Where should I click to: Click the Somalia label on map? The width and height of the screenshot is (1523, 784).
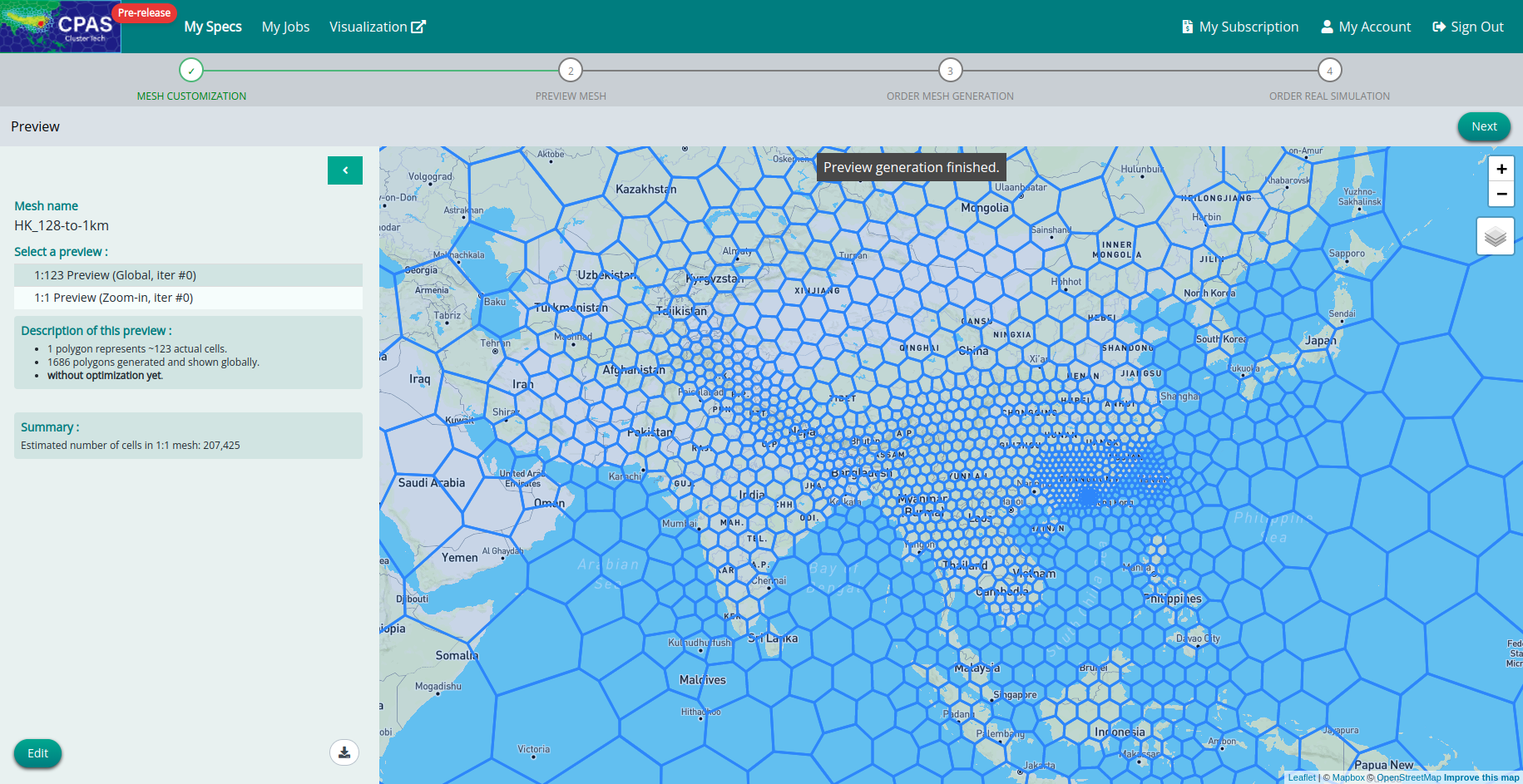(x=457, y=656)
